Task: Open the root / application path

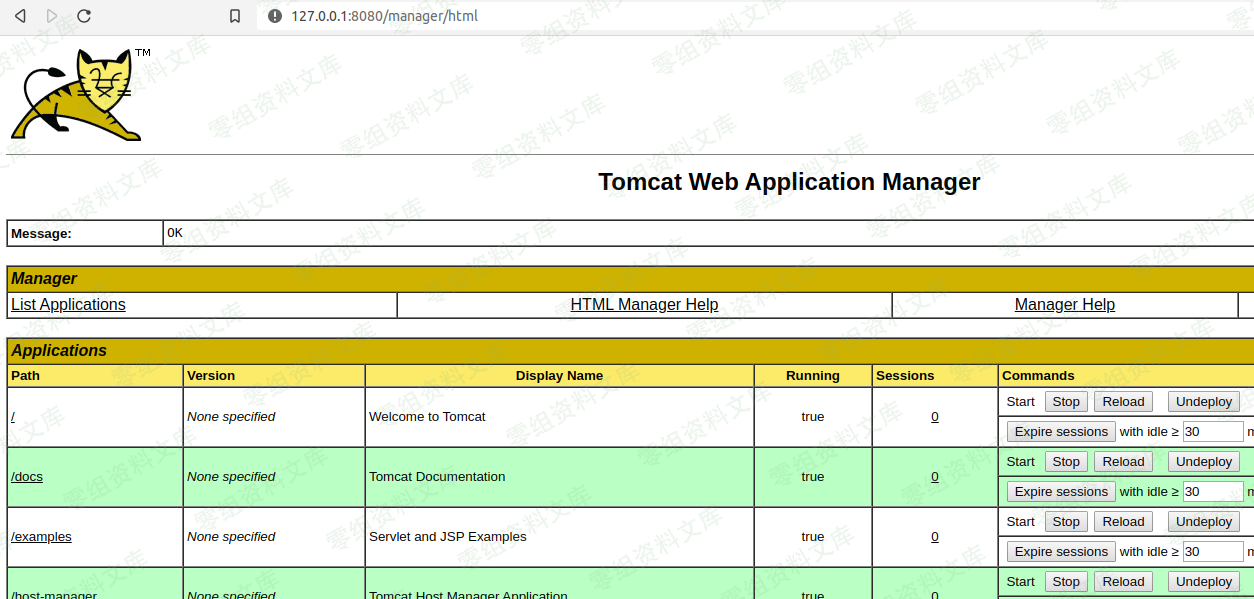Action: (x=13, y=417)
